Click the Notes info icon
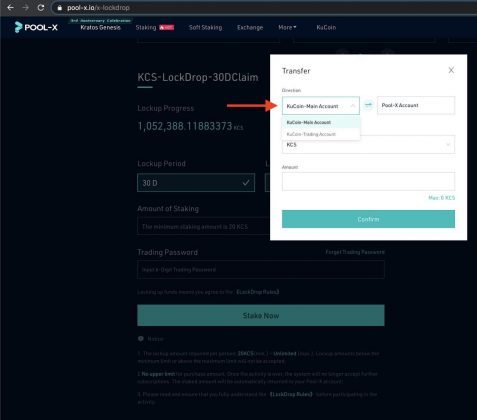The width and height of the screenshot is (477, 420). 141,339
